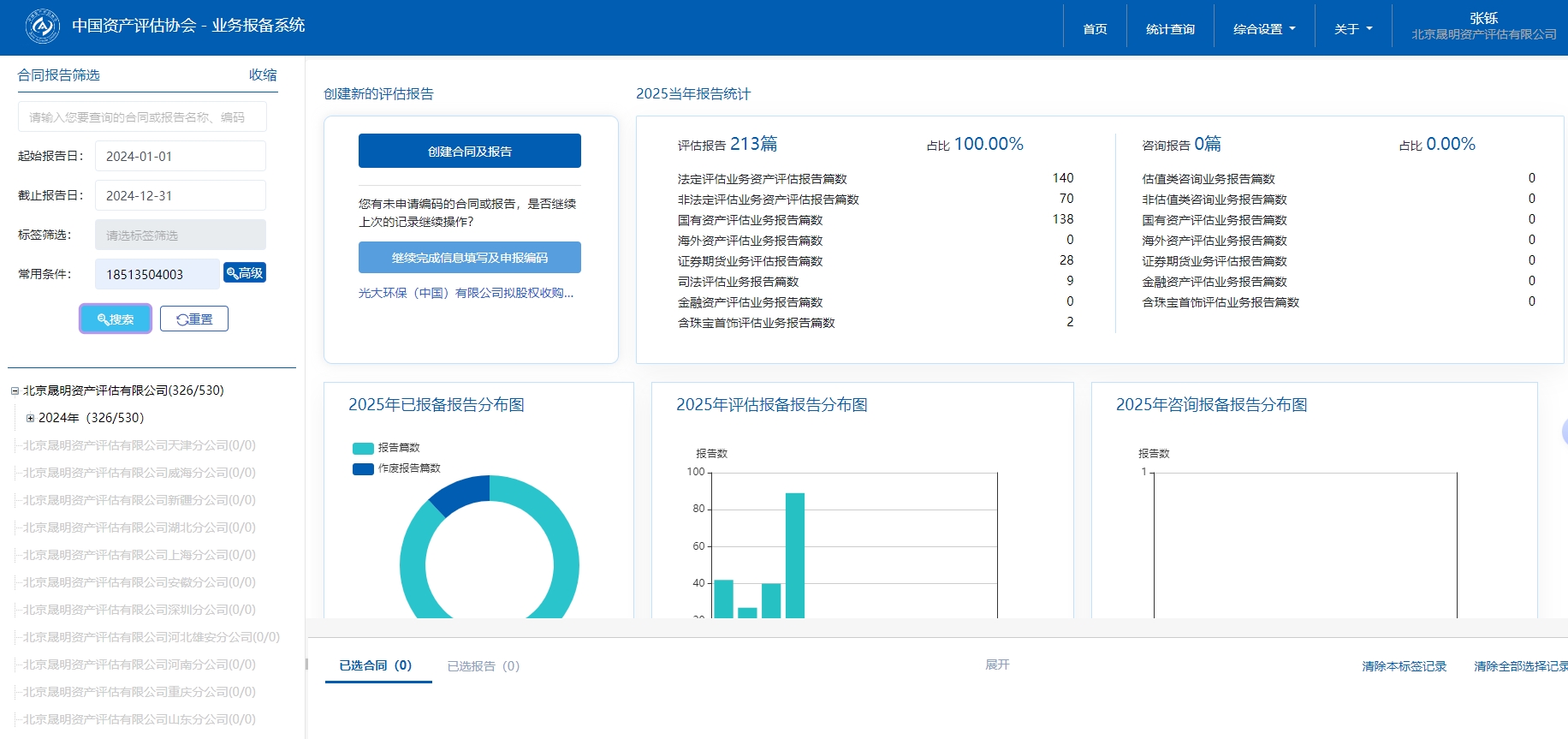Screen dimensions: 1568x739
Task: Click the magnifier icon on 高级 button
Action: click(232, 273)
